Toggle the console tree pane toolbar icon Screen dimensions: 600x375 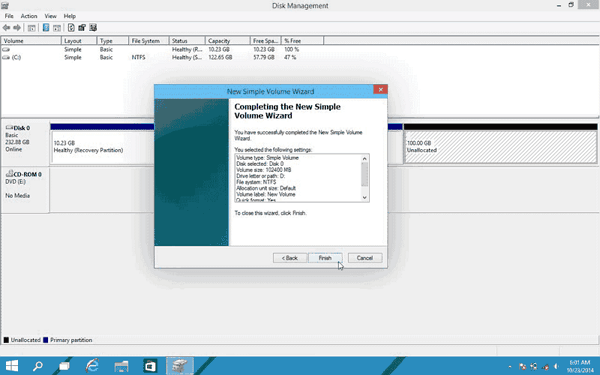pyautogui.click(x=32, y=28)
